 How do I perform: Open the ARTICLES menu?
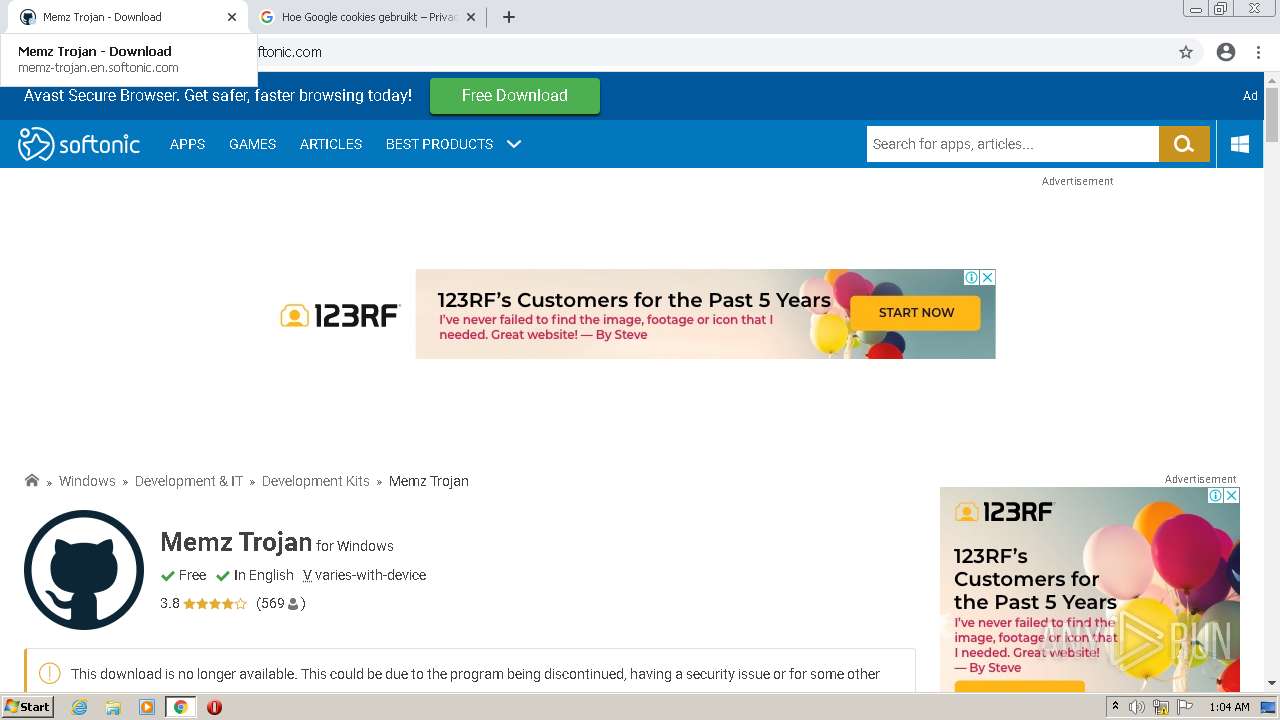(x=331, y=144)
